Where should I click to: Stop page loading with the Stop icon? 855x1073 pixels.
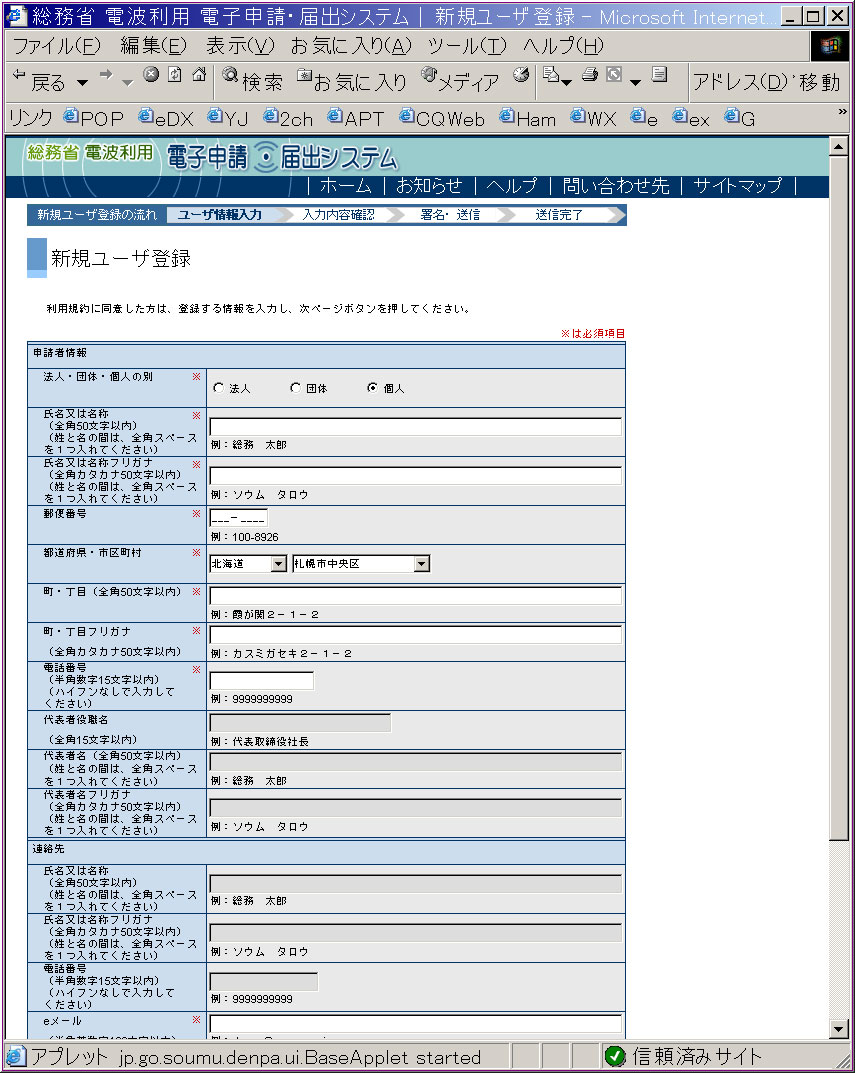point(151,74)
